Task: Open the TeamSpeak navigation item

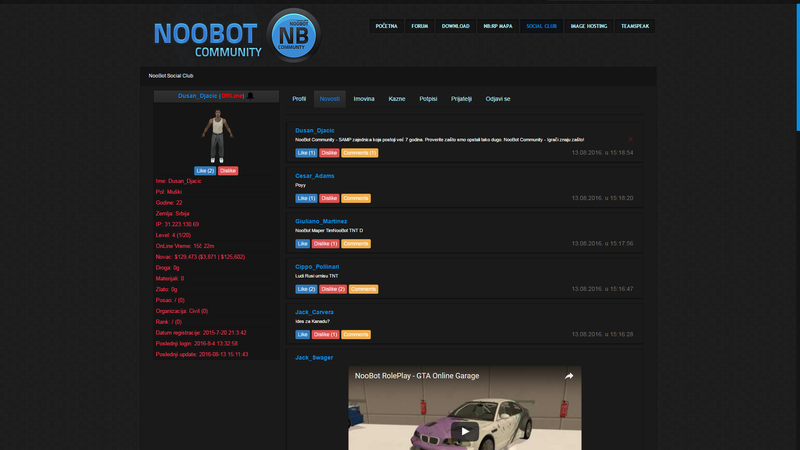Action: (x=635, y=26)
